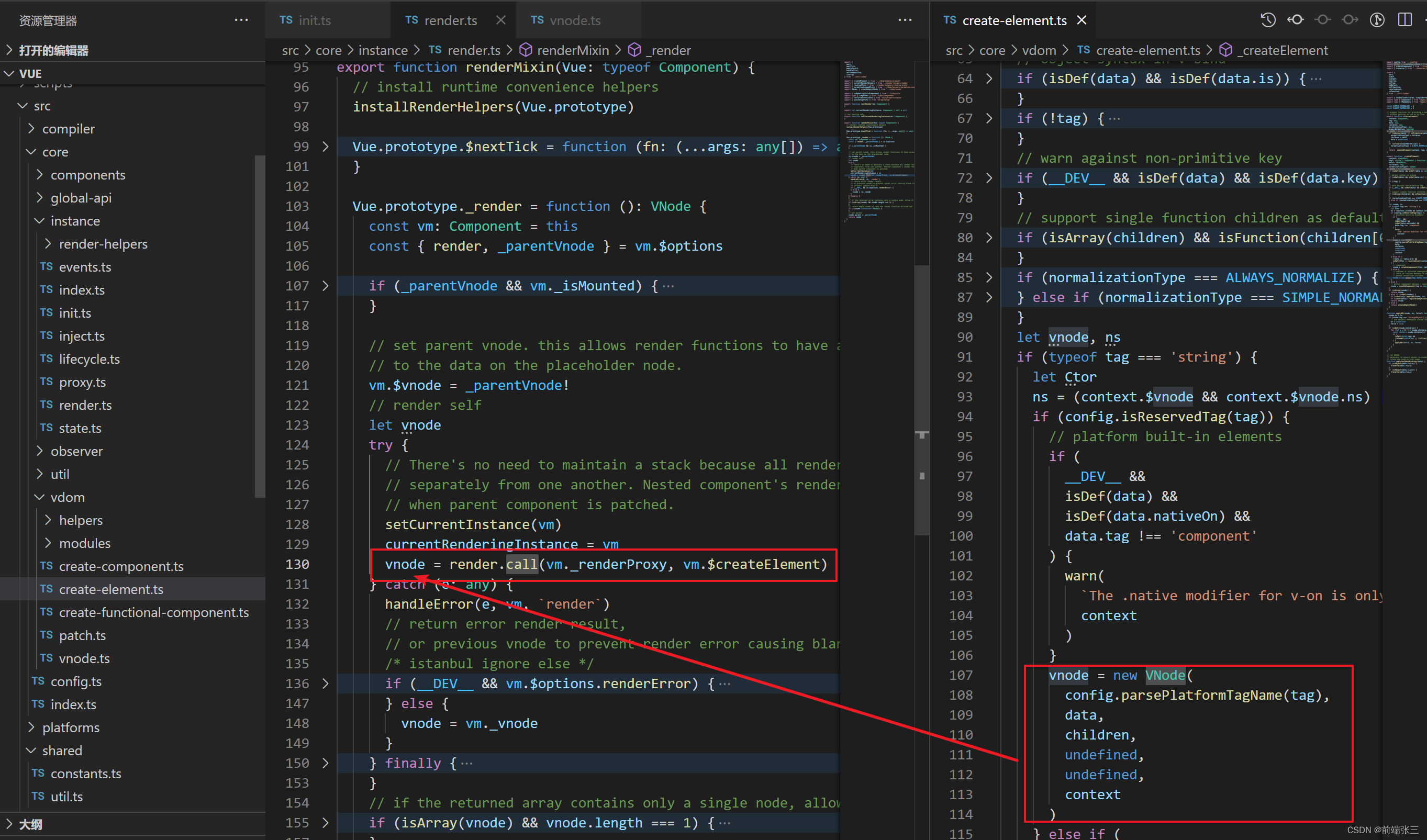
Task: Unfold line 64 isDef(data.is) block
Action: tap(989, 79)
